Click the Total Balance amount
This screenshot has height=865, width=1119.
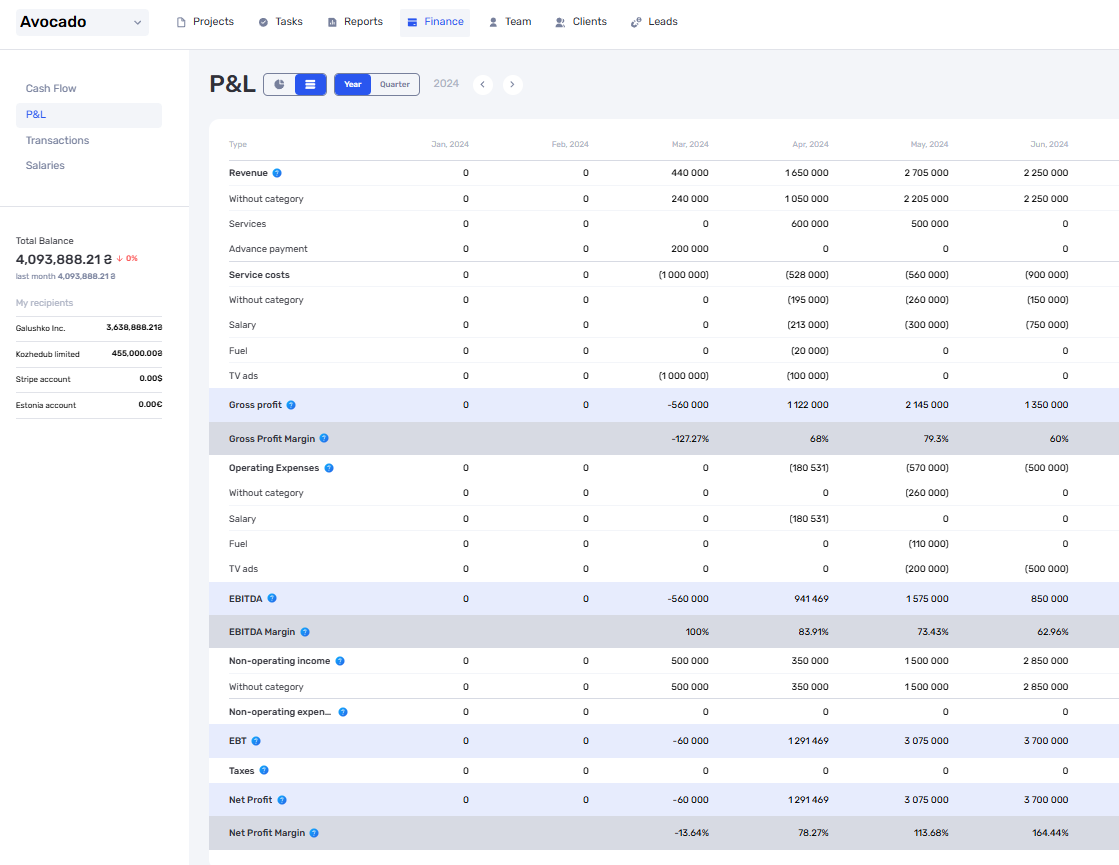[64, 259]
